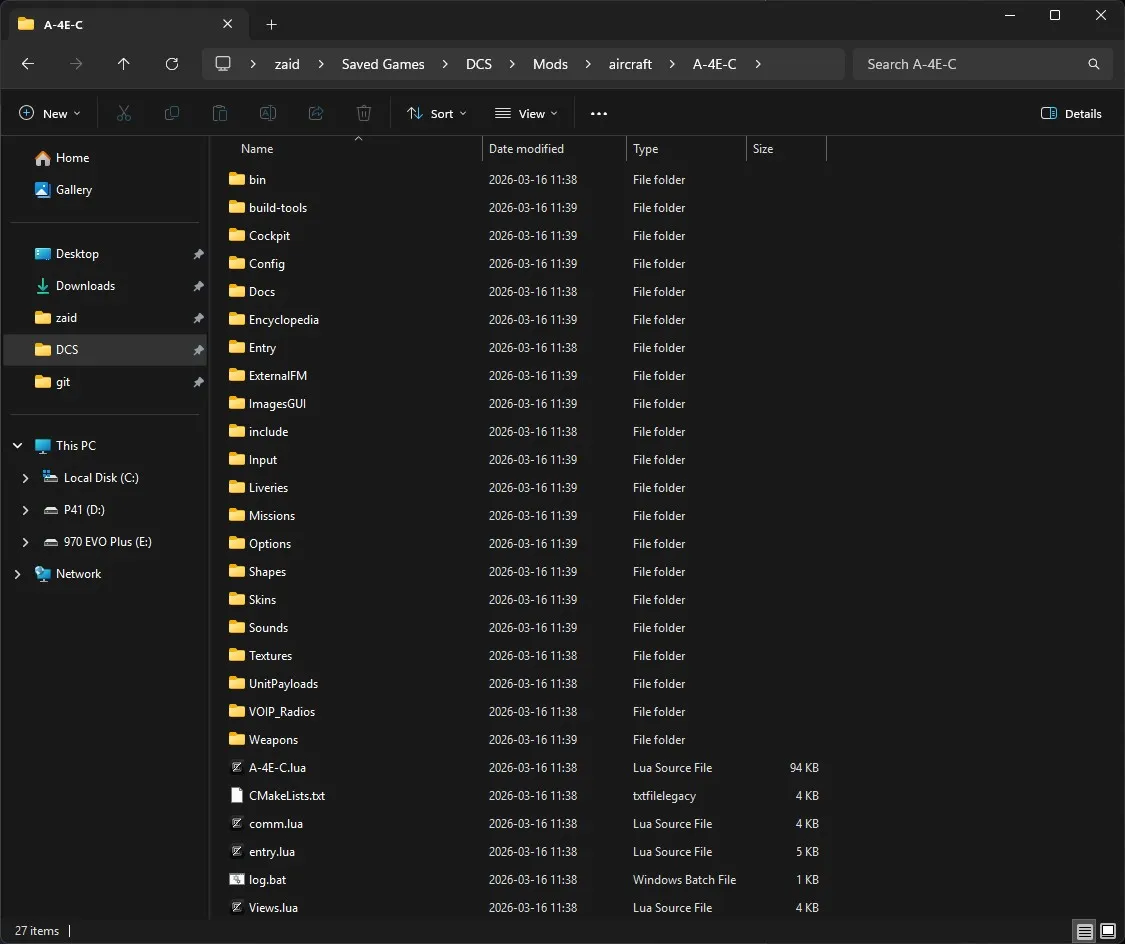1125x944 pixels.
Task: Open the New item menu
Action: (49, 113)
